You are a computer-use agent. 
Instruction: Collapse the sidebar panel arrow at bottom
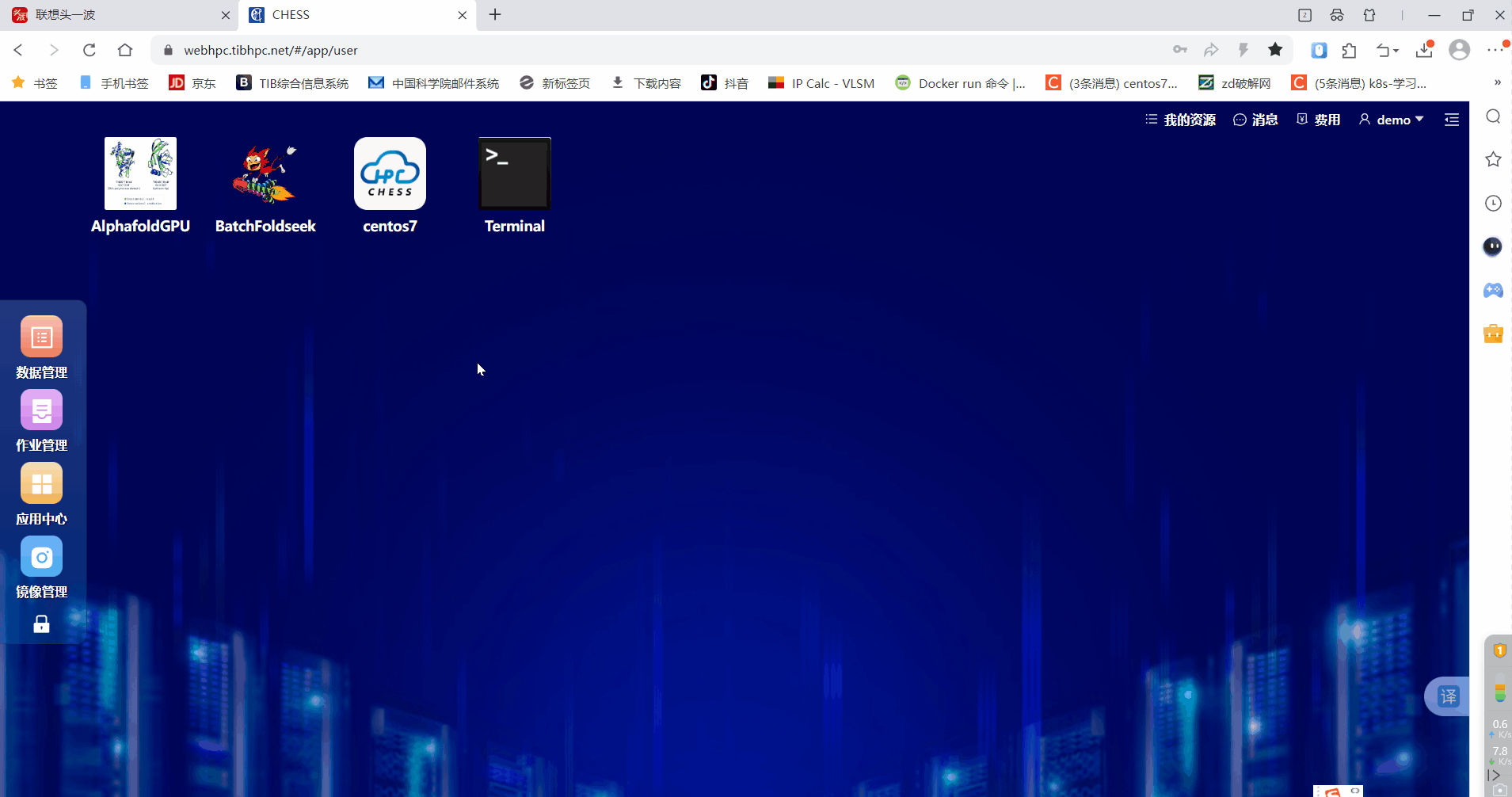tap(1494, 775)
